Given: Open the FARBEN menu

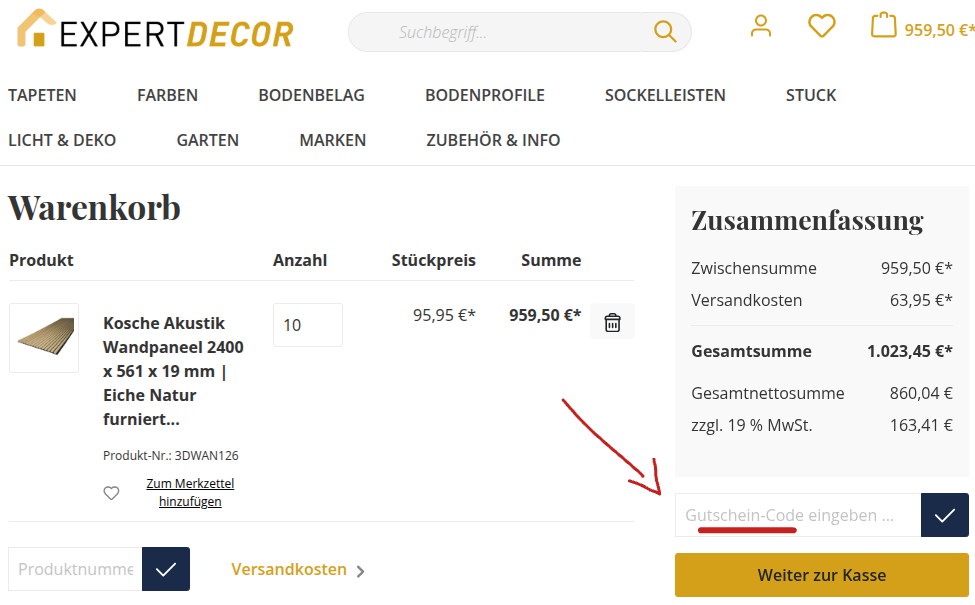Looking at the screenshot, I should point(167,95).
